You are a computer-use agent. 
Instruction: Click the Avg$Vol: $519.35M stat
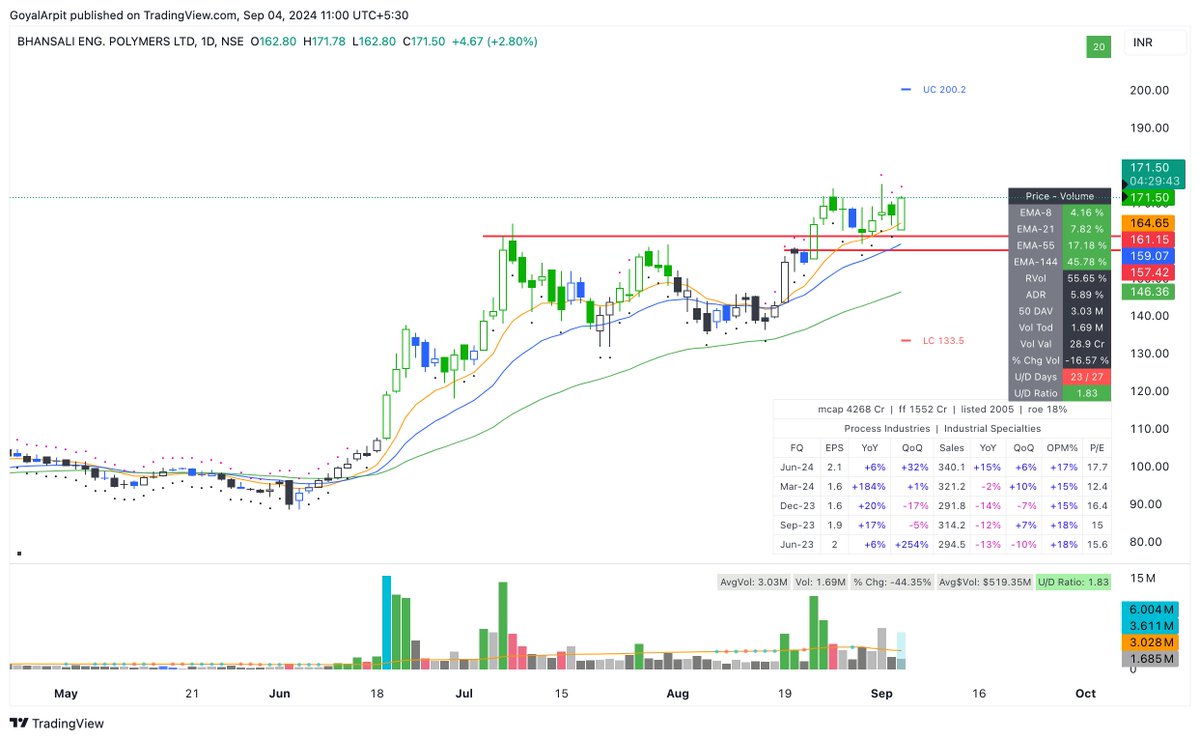[984, 582]
